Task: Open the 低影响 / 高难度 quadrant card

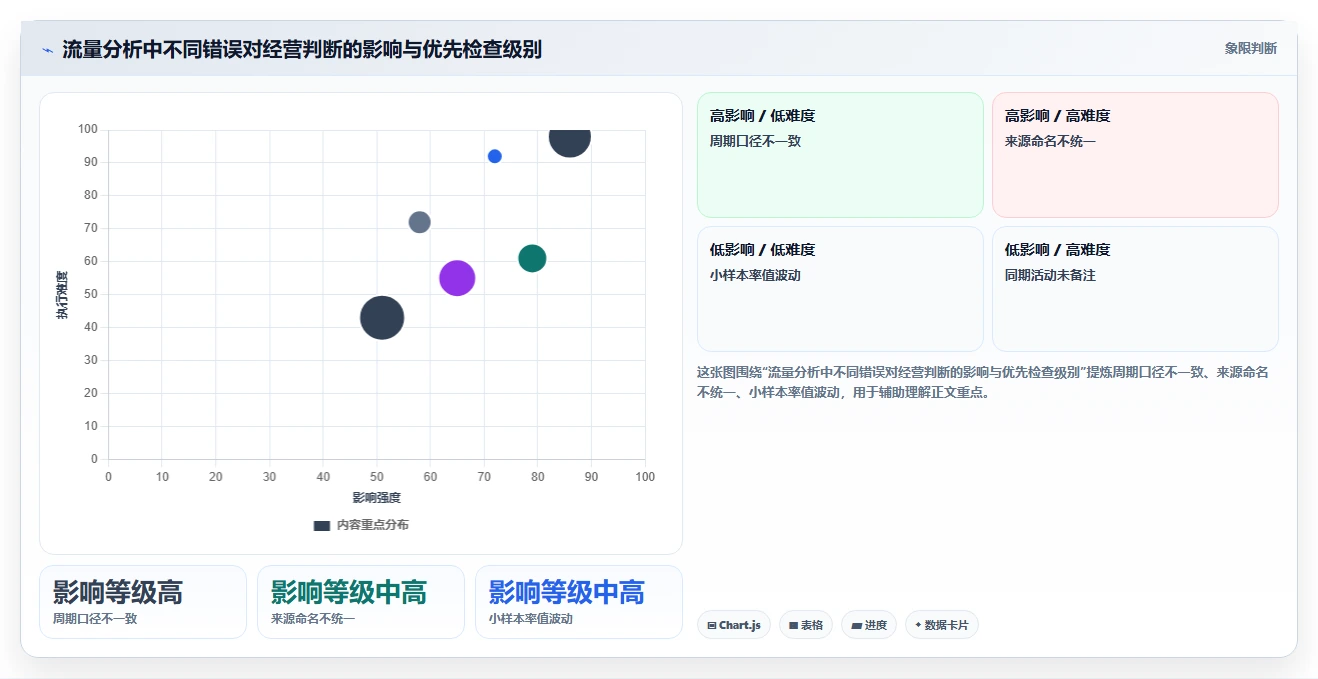Action: click(1135, 289)
